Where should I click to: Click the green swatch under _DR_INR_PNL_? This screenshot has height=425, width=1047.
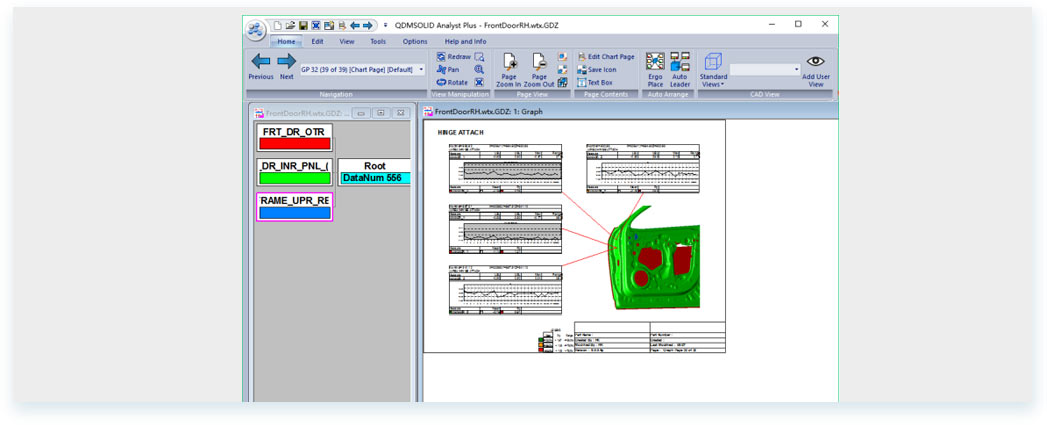pyautogui.click(x=294, y=178)
